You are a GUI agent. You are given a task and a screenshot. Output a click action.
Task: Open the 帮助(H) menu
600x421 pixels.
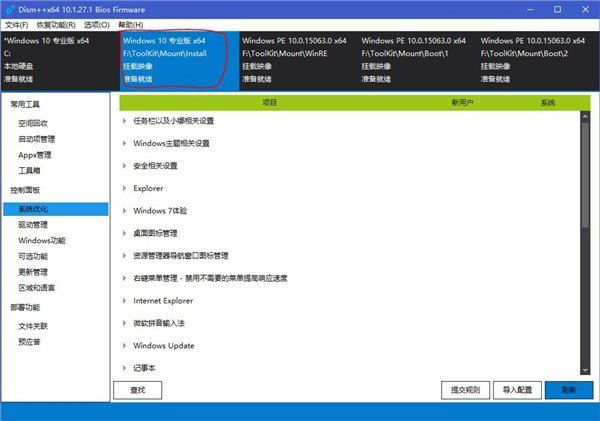pos(130,24)
